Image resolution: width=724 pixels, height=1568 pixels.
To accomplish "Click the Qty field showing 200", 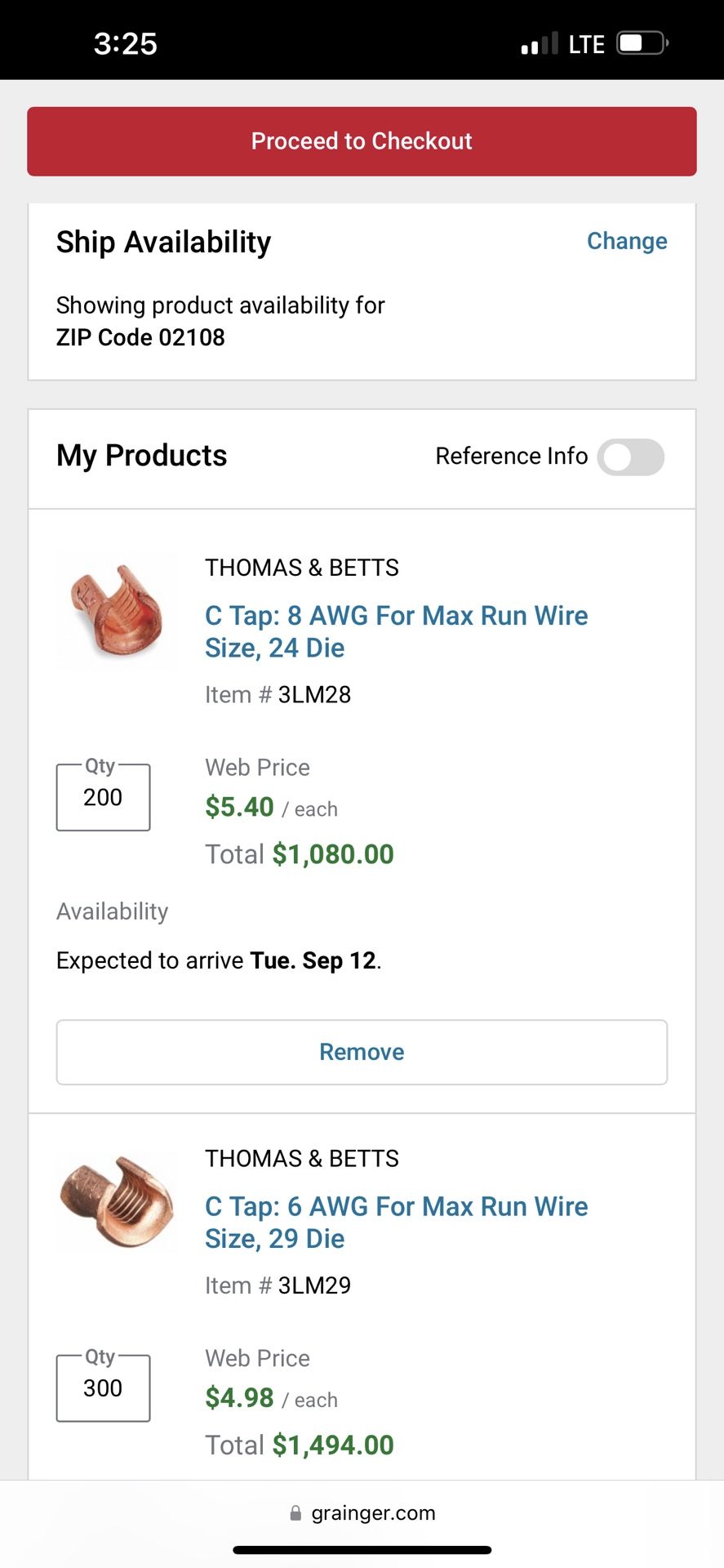I will [102, 798].
